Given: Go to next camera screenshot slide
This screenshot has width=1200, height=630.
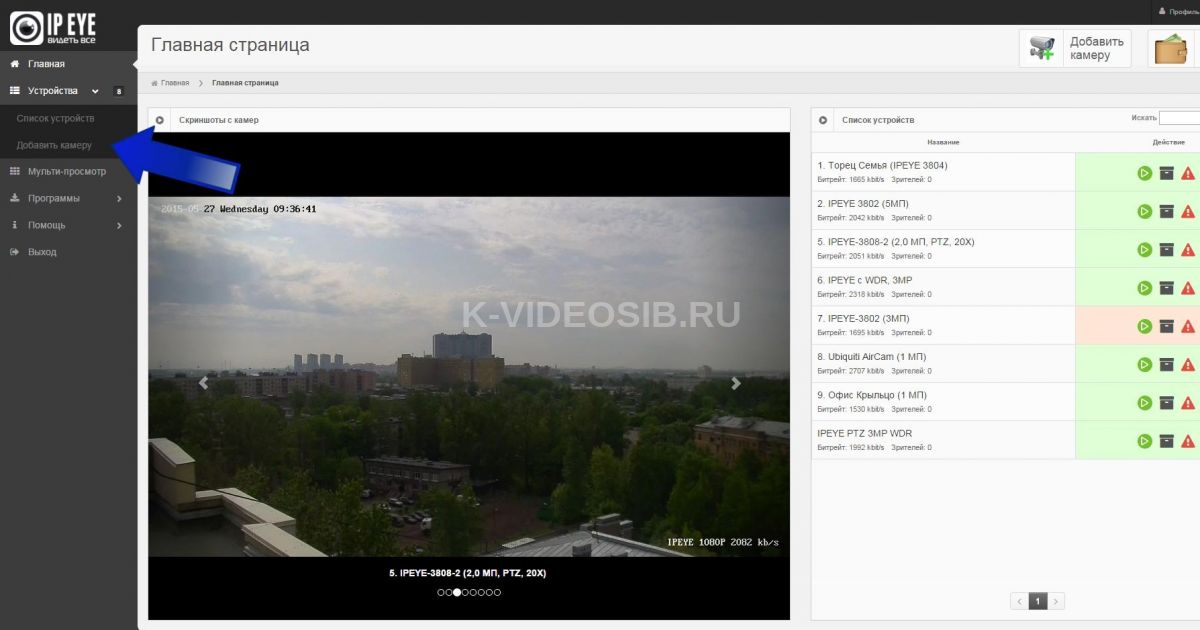Looking at the screenshot, I should [736, 383].
